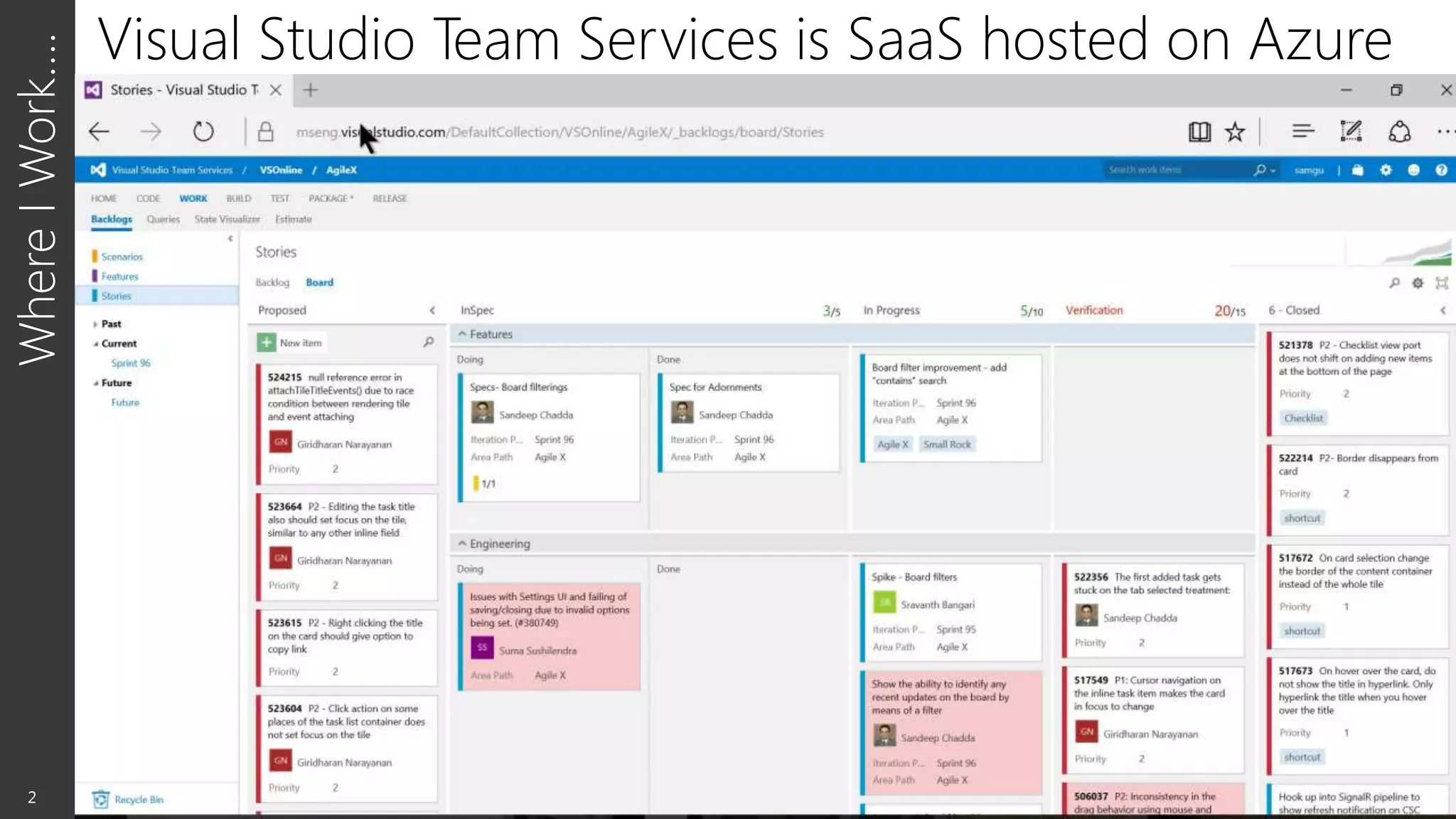Screen dimensions: 1456x819
Task: Open Recycle Bin icon in sidebar
Action: tap(102, 799)
